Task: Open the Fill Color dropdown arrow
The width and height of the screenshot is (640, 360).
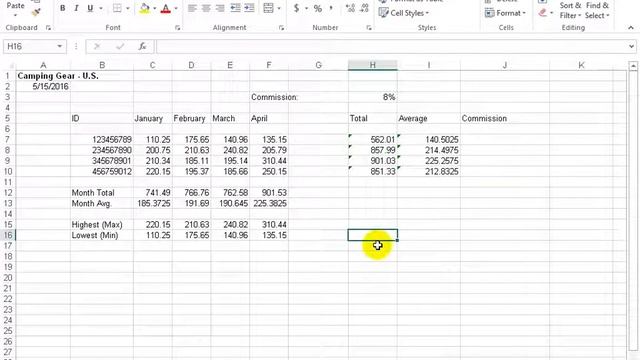Action: click(x=154, y=8)
